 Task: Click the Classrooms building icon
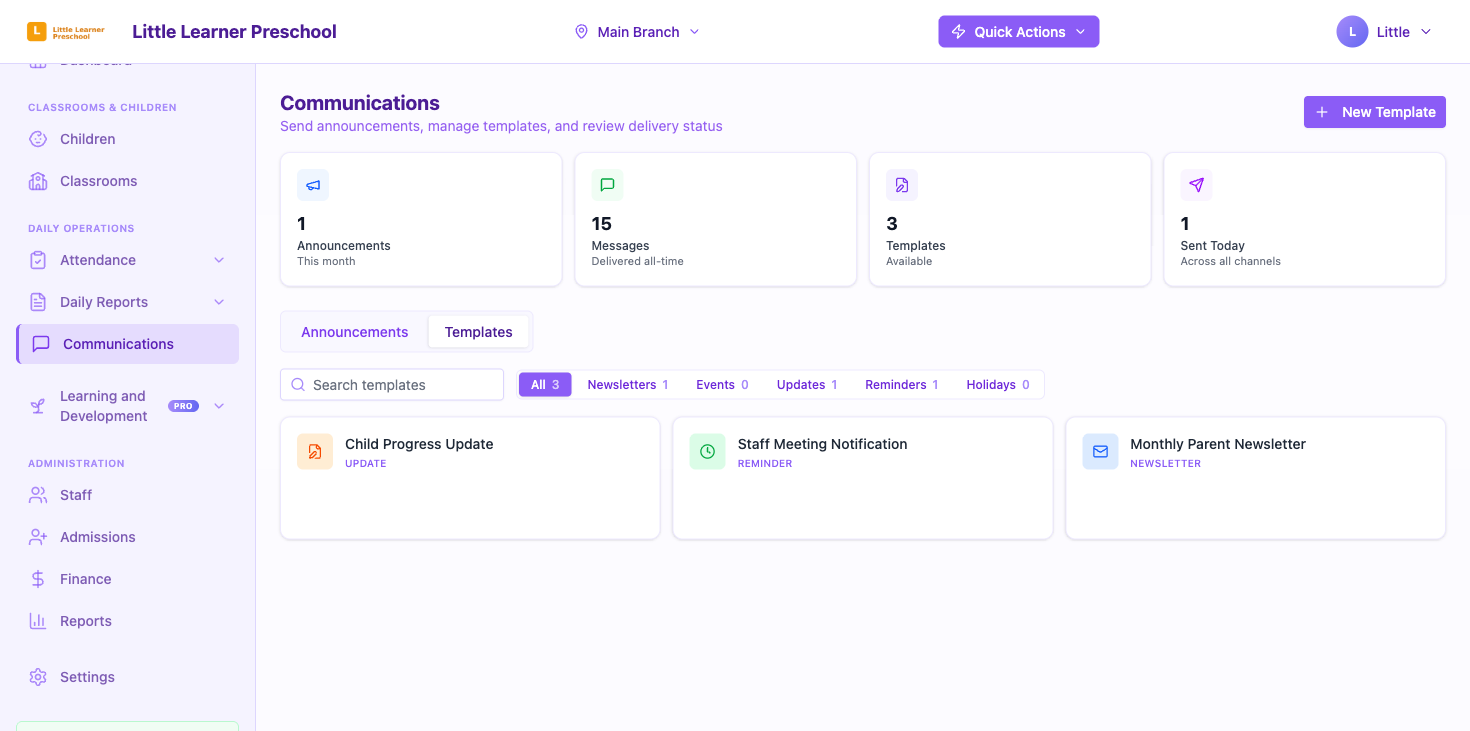coord(38,181)
